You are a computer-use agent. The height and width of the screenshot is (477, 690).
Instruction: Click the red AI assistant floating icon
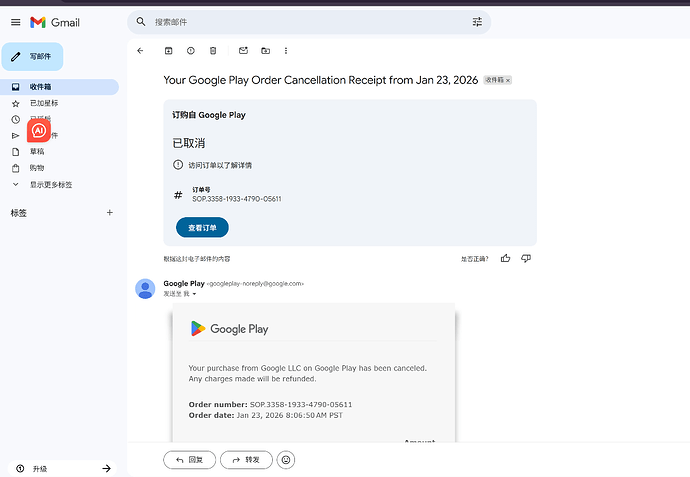point(39,130)
